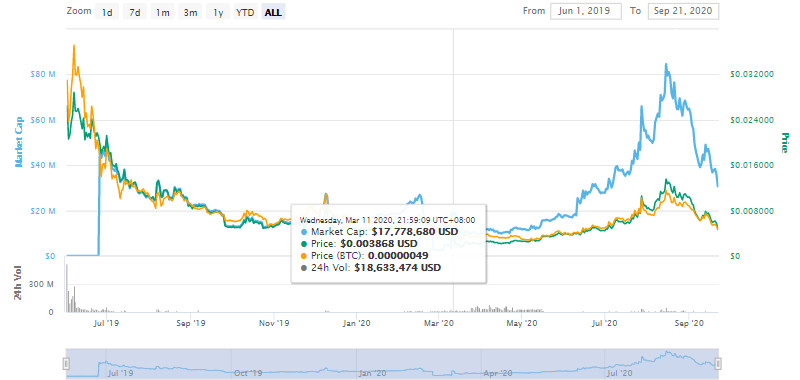Click the $0.008000 price axis label

click(753, 211)
